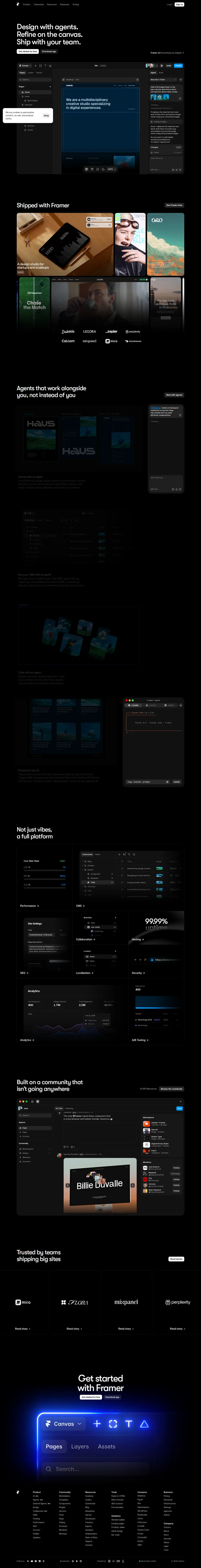The width and height of the screenshot is (201, 1568).
Task: Switch to the large Assets tab
Action: click(106, 1446)
